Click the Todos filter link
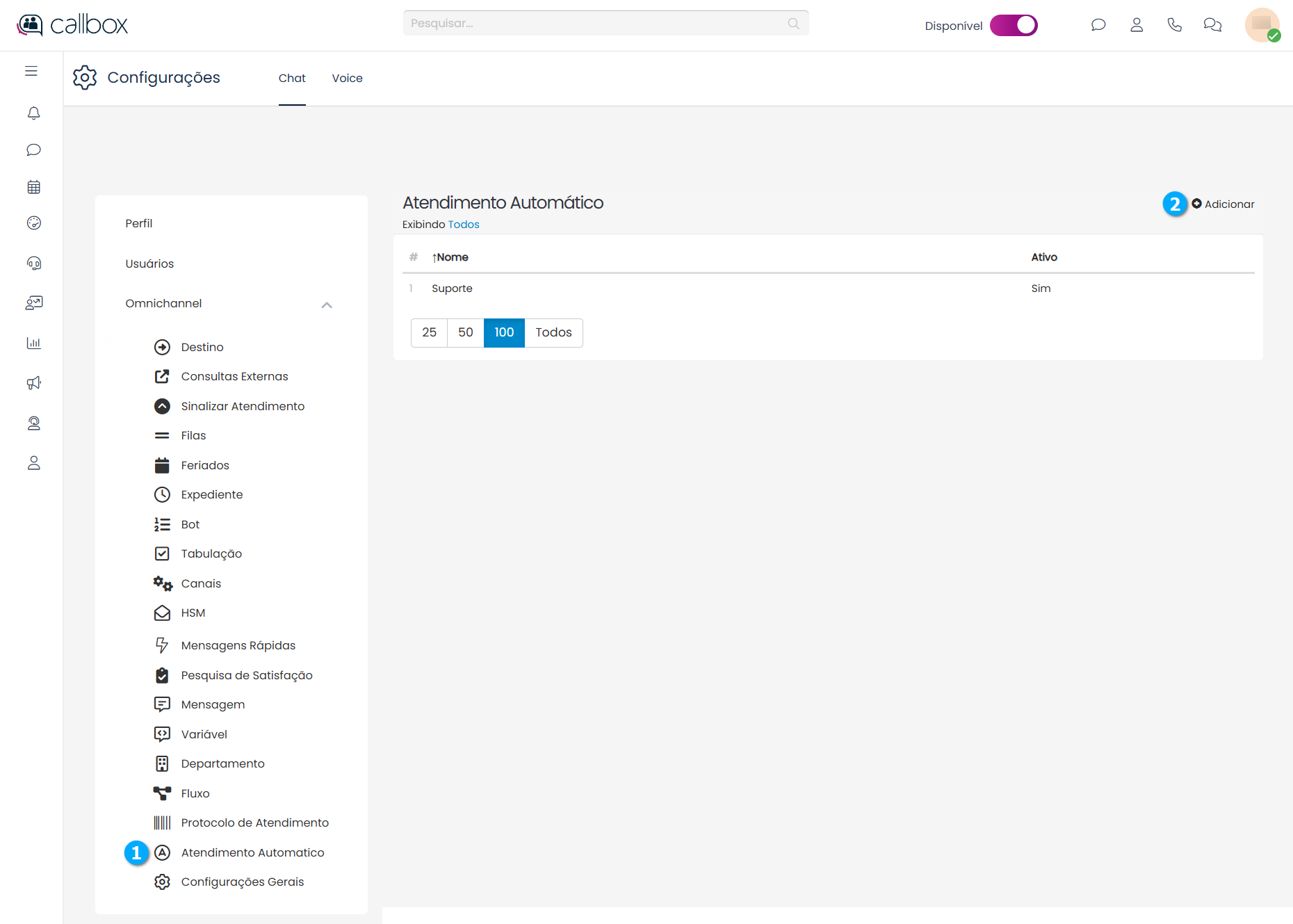The height and width of the screenshot is (924, 1293). pos(464,225)
